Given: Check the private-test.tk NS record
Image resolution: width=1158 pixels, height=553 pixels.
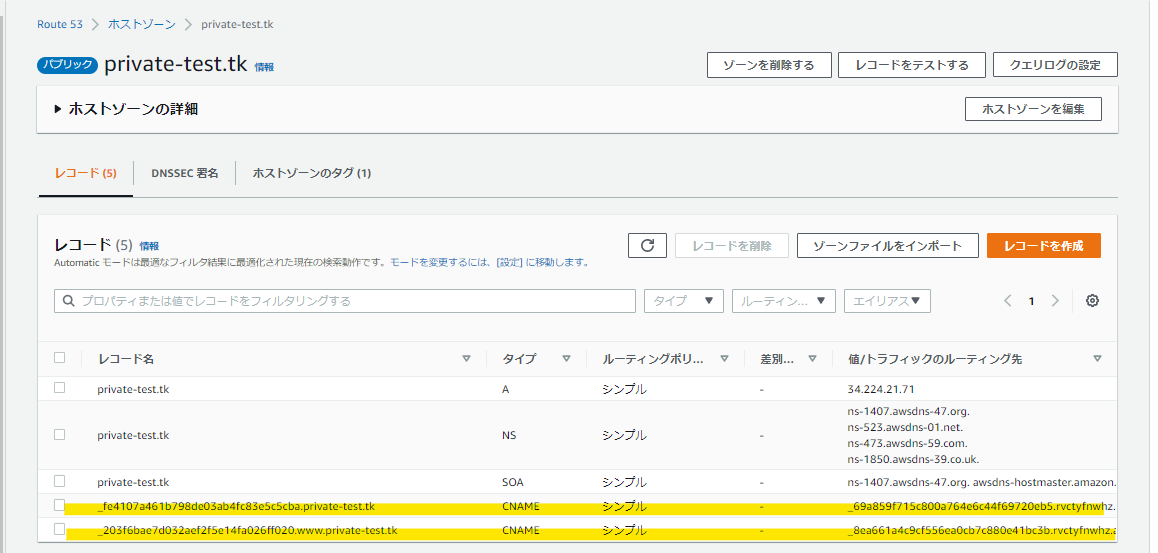Looking at the screenshot, I should (x=60, y=435).
